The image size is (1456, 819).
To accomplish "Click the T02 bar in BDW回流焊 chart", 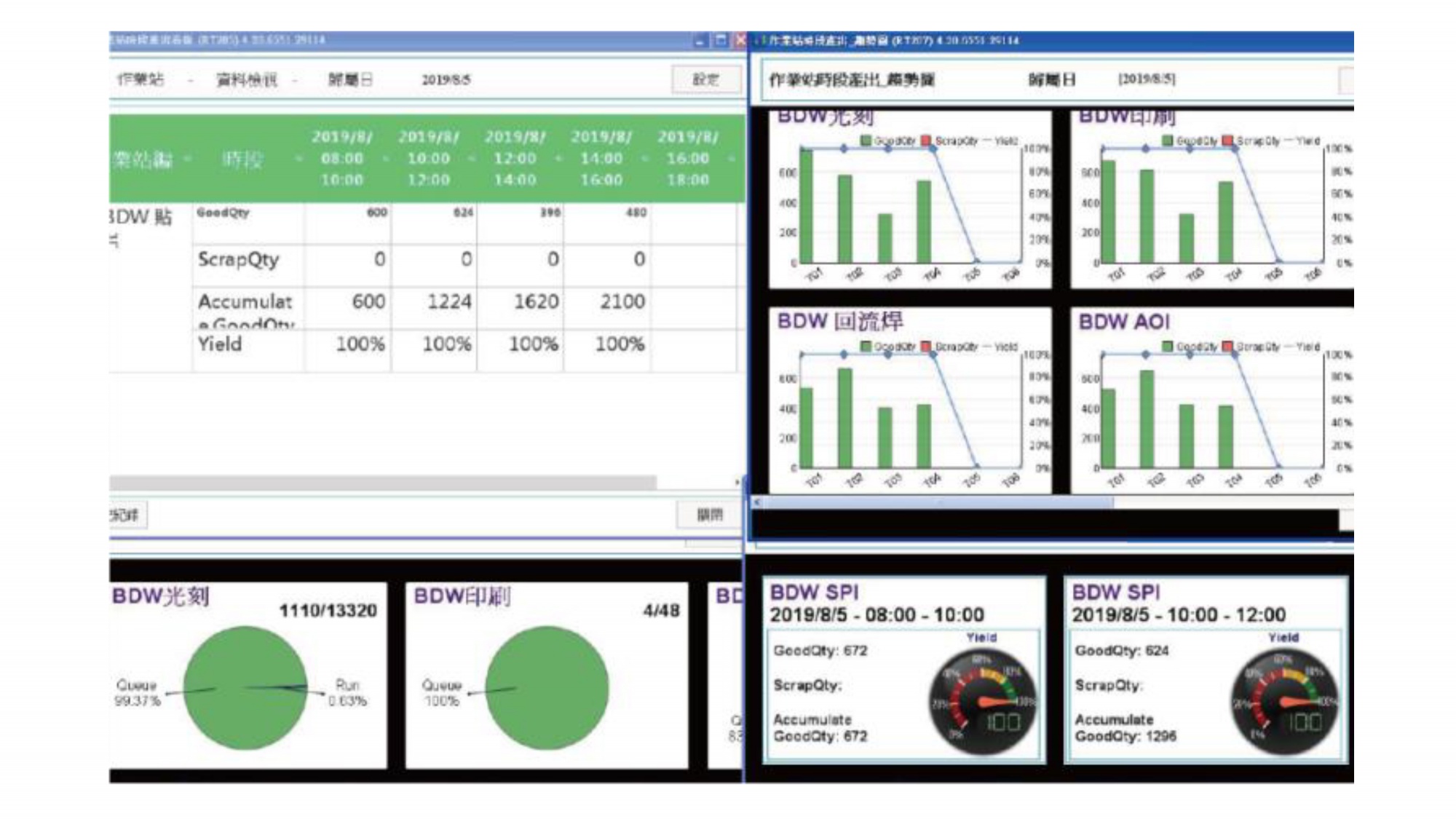I will 845,418.
